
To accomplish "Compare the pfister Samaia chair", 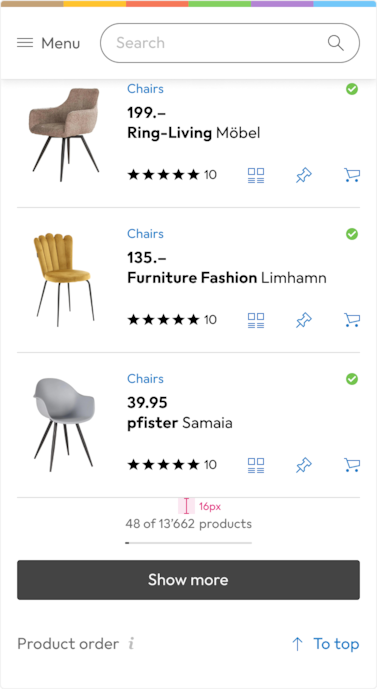I will point(256,465).
